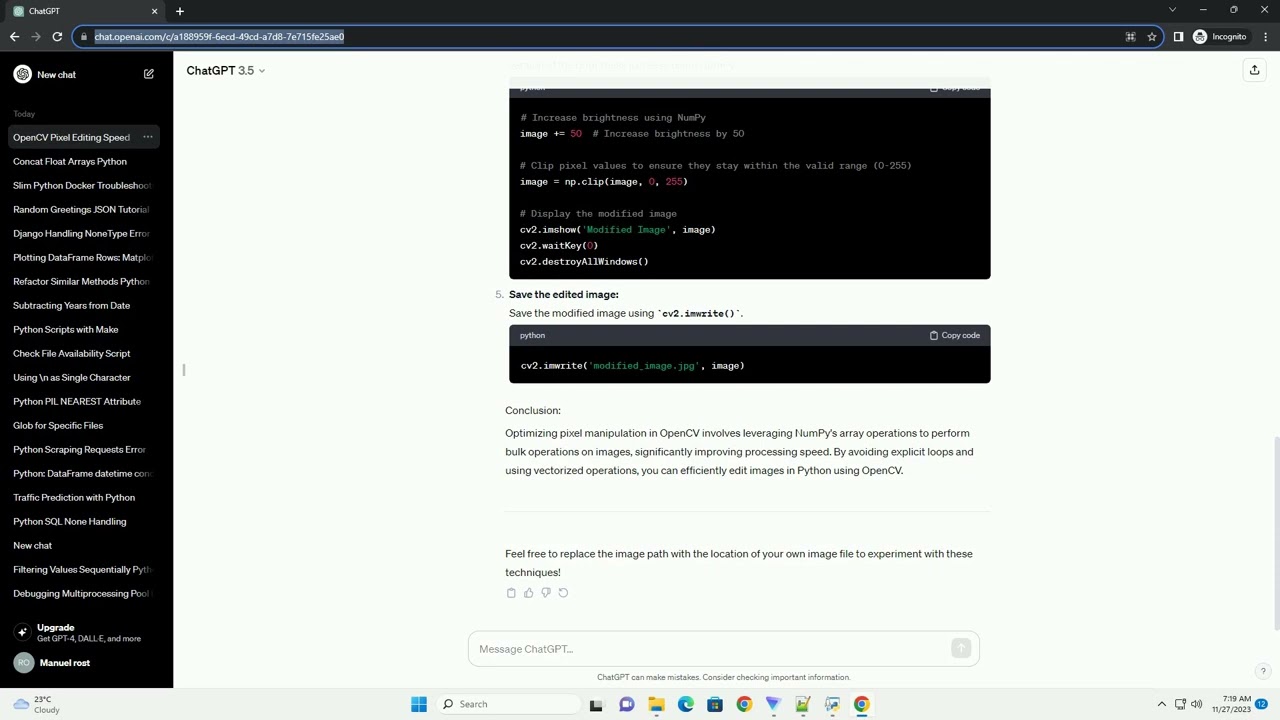Open Microsoft Store from the taskbar
1280x720 pixels.
714,704
